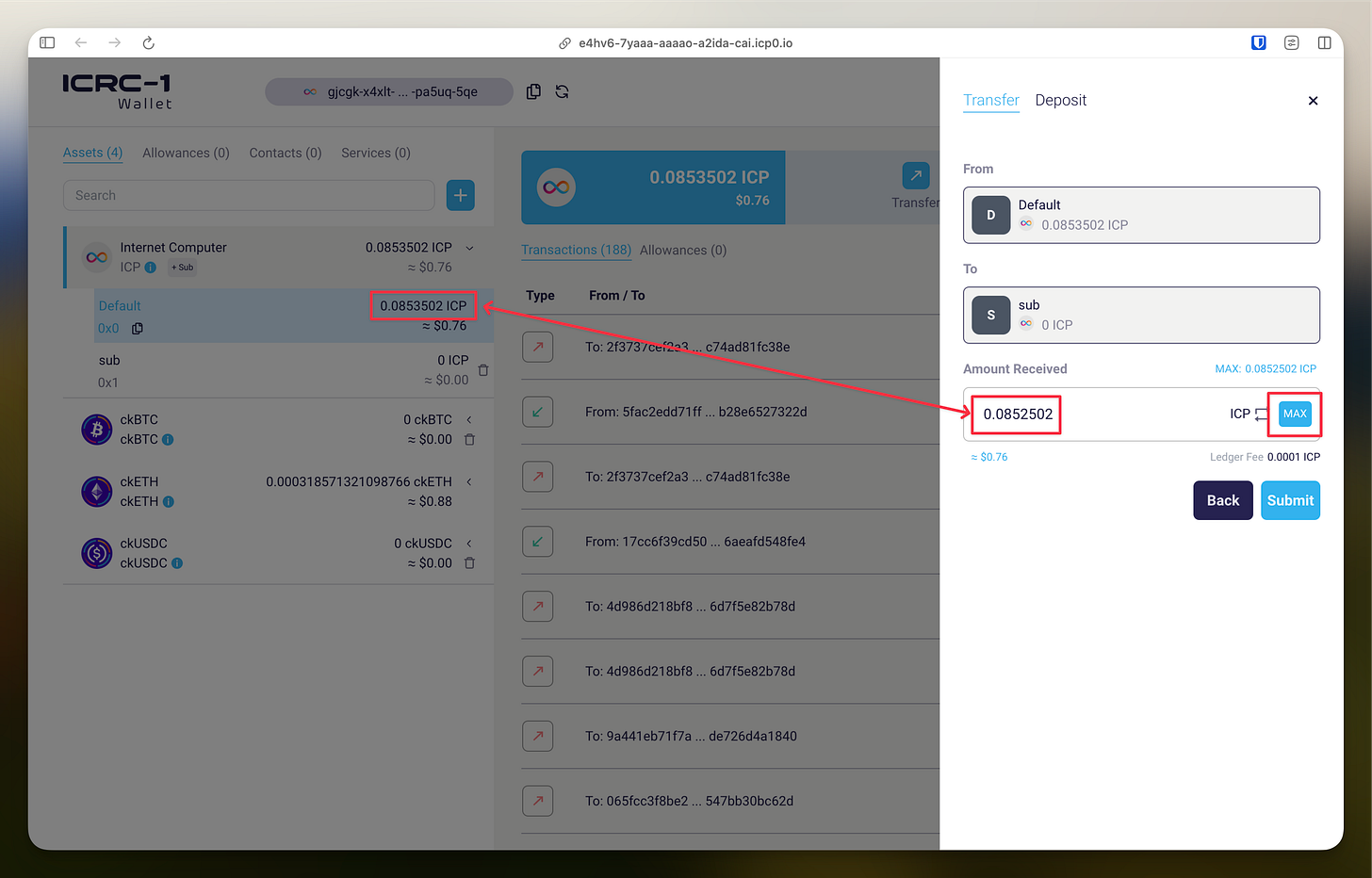Click the ckUSDC verified info badge
Image resolution: width=1372 pixels, height=878 pixels.
click(177, 562)
